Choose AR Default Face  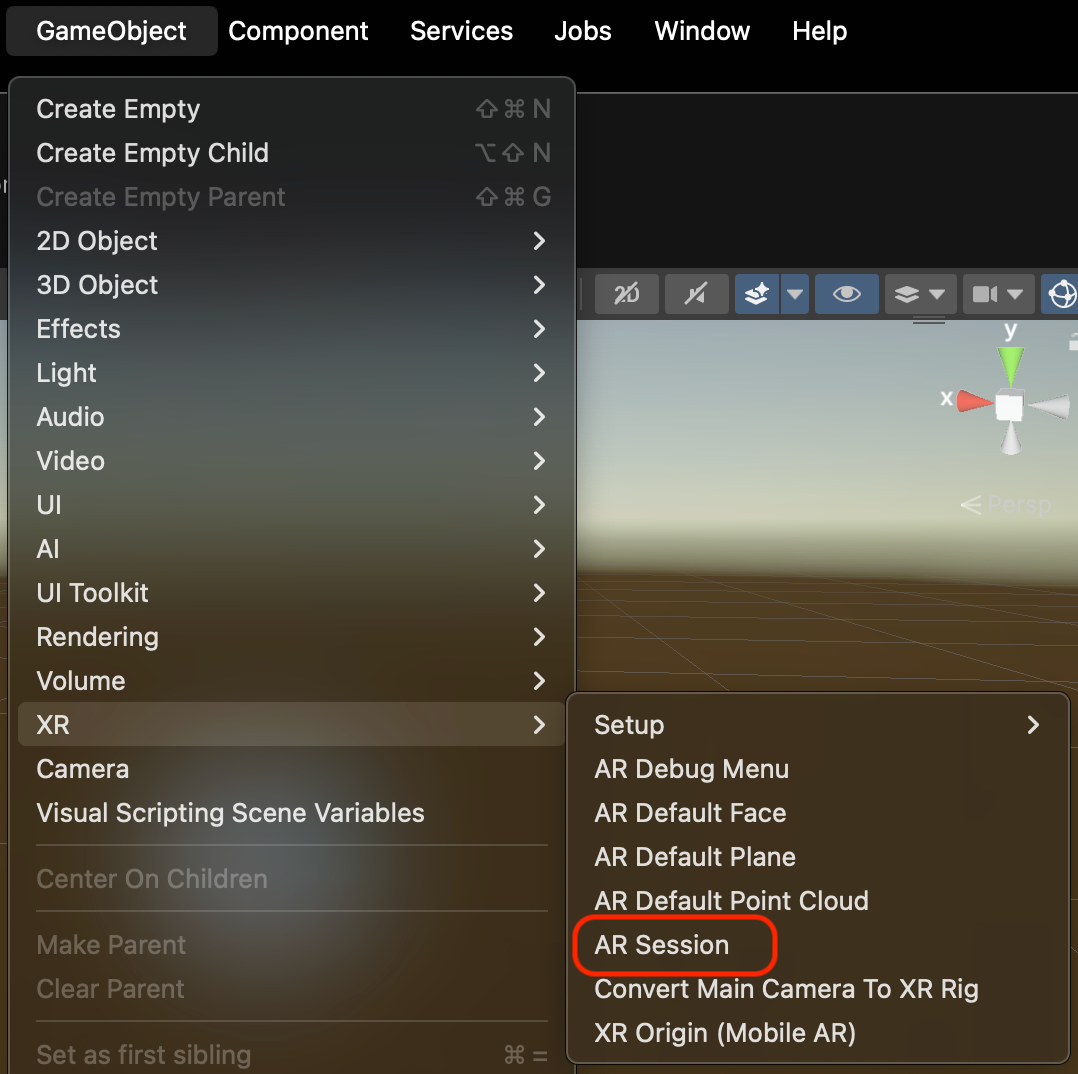818,813
